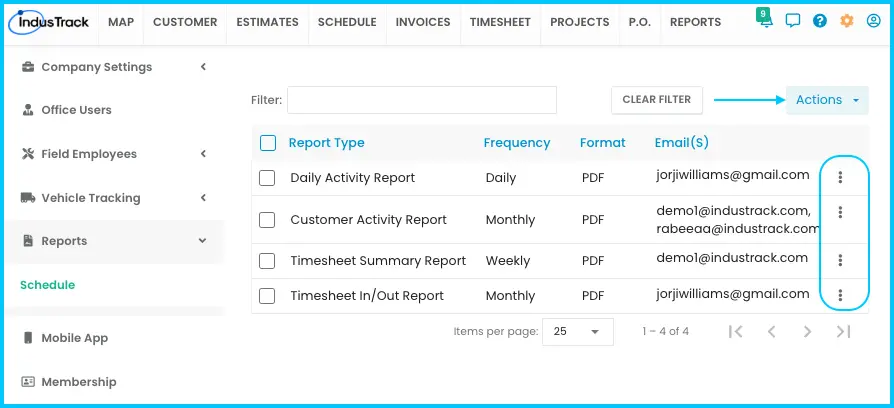Open the user profile icon
Viewport: 894px width, 408px height.
[873, 22]
